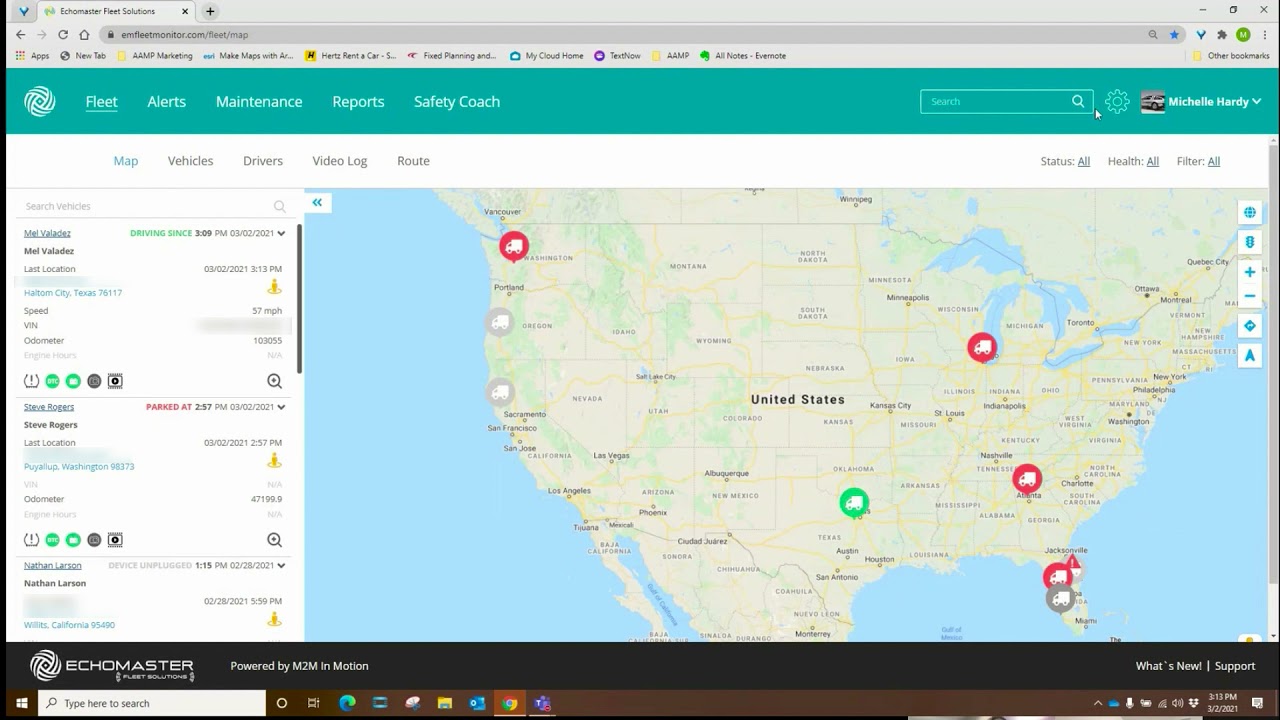
Task: Open street view for Nathan Larson
Action: point(274,619)
